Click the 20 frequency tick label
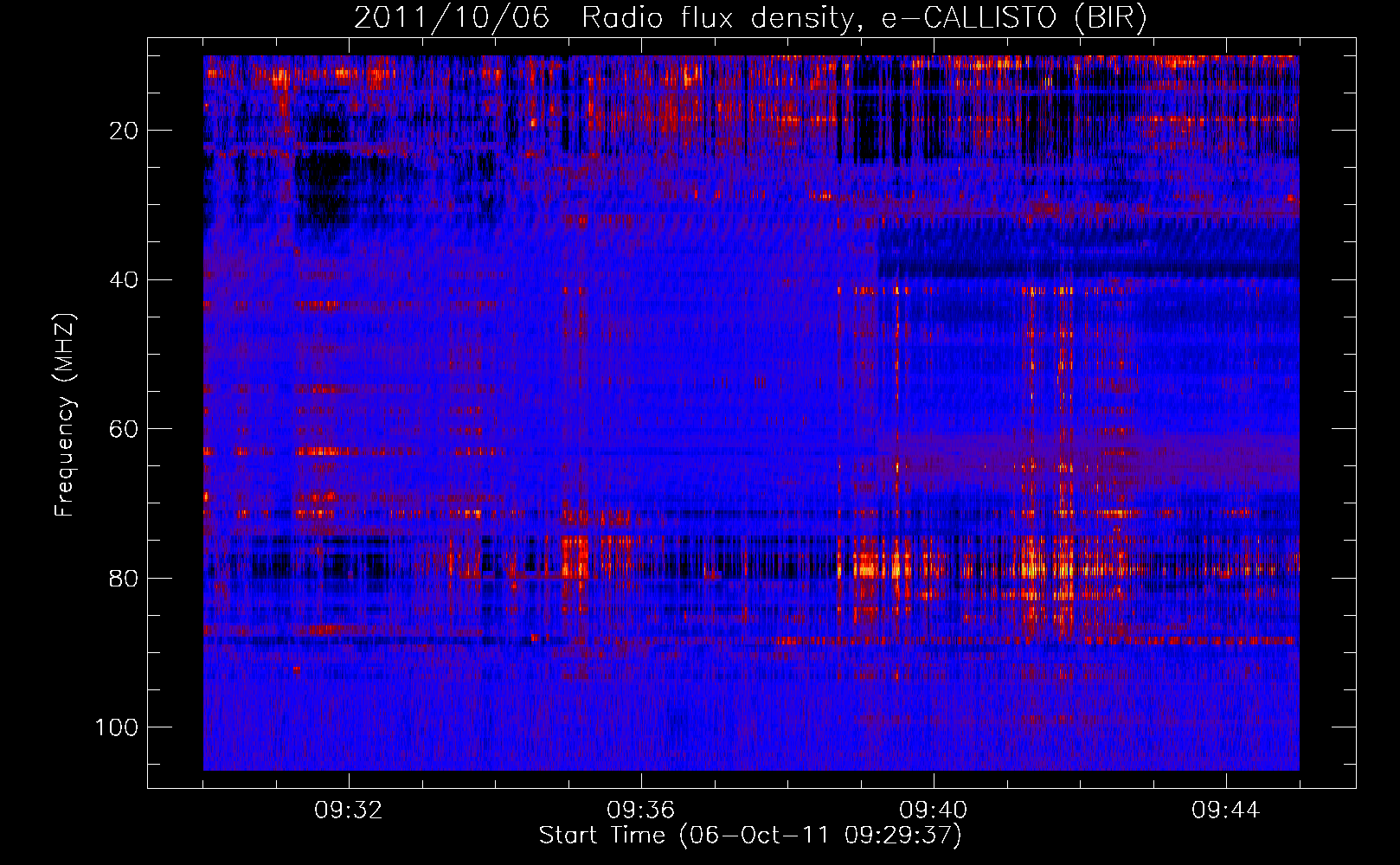 coord(124,131)
